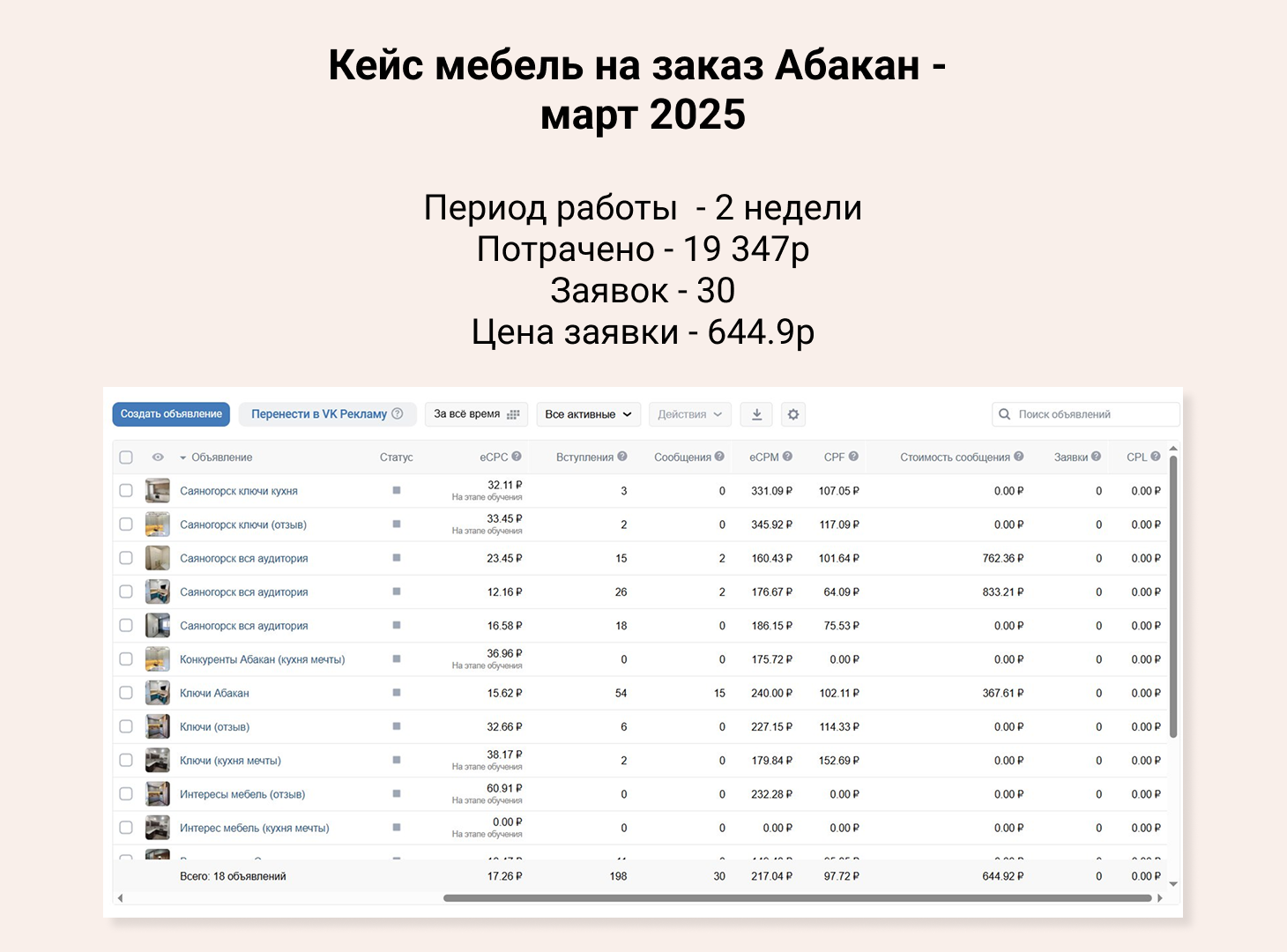
Task: Open the 'Ключи (отзыв)' ad link
Action: click(x=213, y=726)
